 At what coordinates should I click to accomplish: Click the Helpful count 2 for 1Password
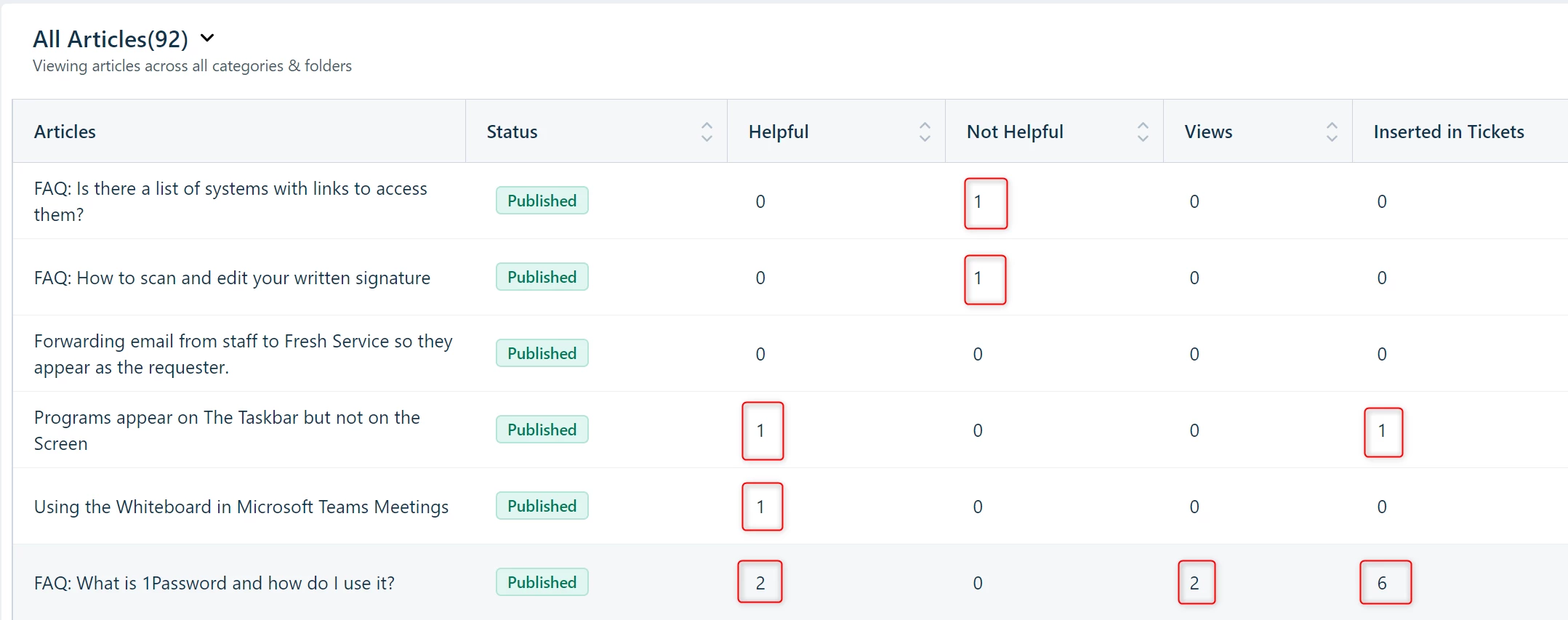pyautogui.click(x=760, y=583)
